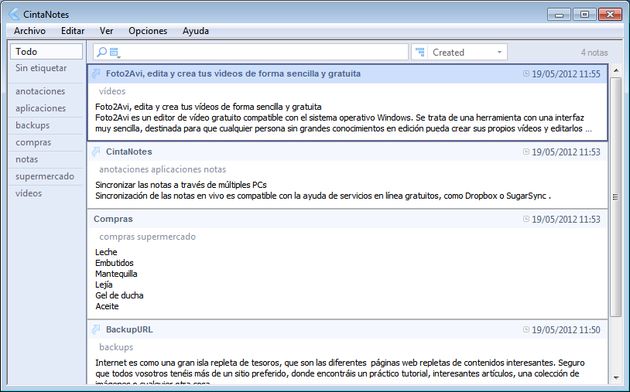Click the CintaNotes app logo in title bar
The image size is (630, 392).
(14, 14)
